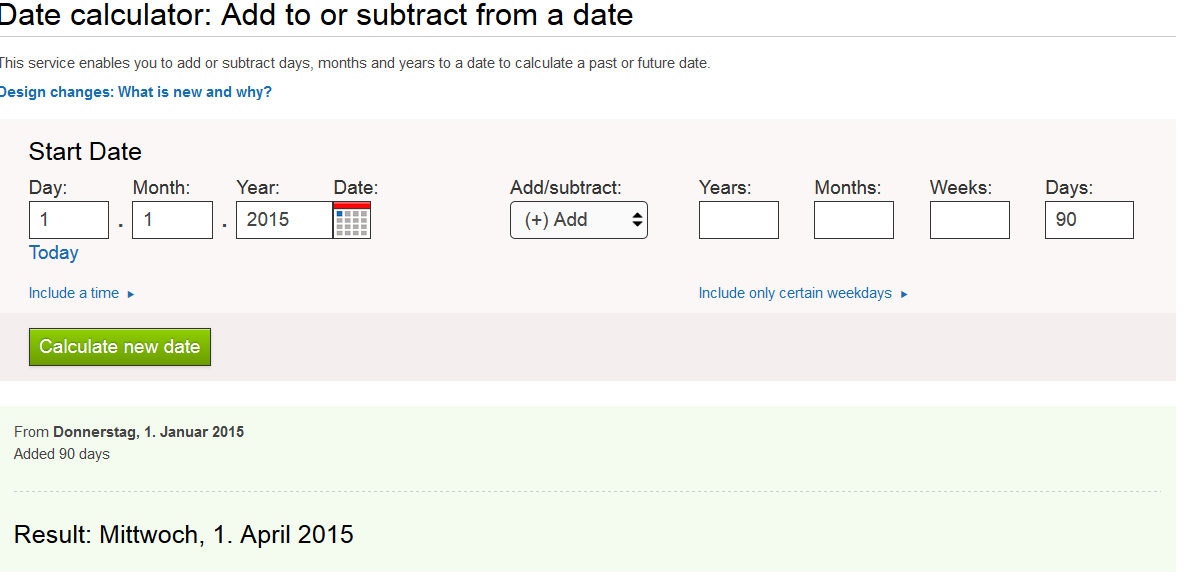Viewport: 1199px width, 581px height.
Task: Click the 'Added 90 days' summary line
Action: click(62, 454)
